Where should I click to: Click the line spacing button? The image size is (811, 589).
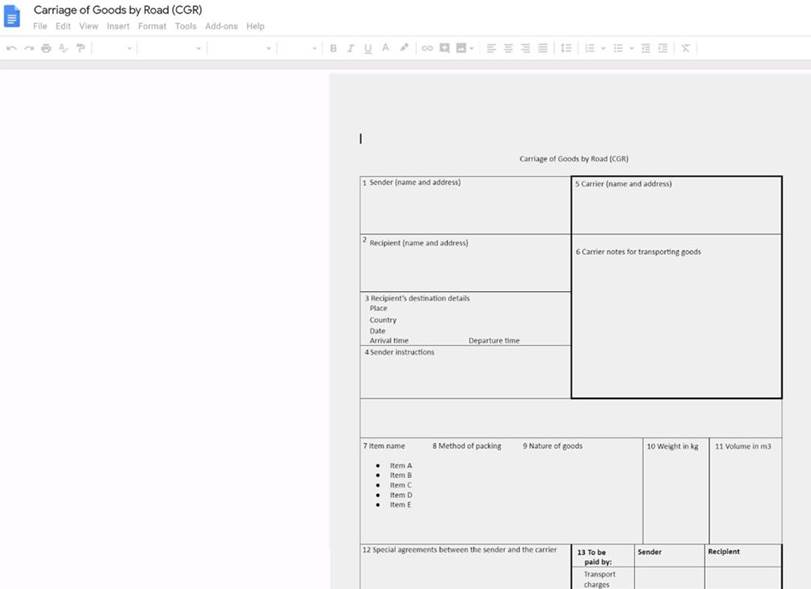(x=566, y=48)
